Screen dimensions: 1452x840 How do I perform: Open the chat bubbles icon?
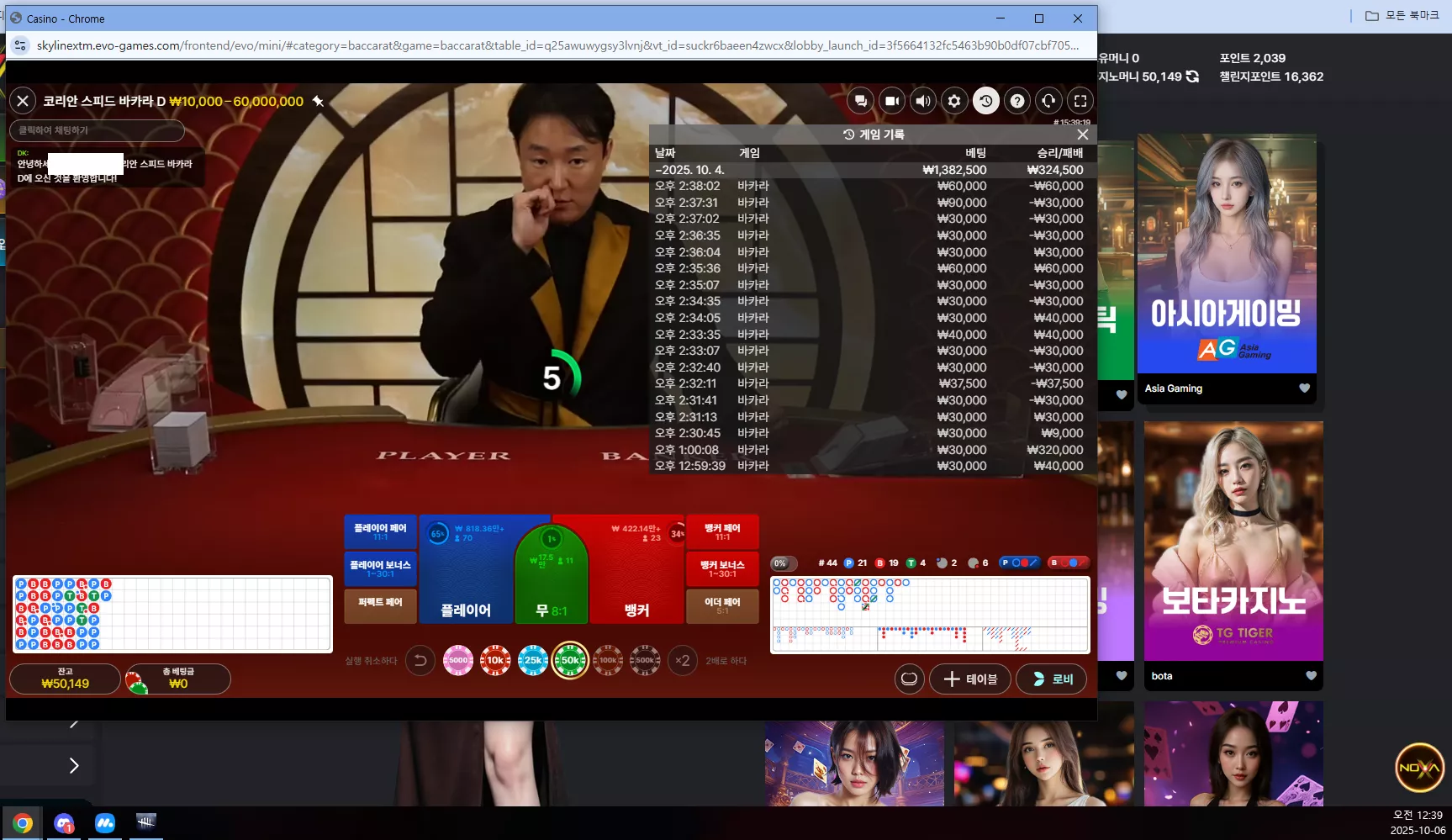pyautogui.click(x=860, y=101)
